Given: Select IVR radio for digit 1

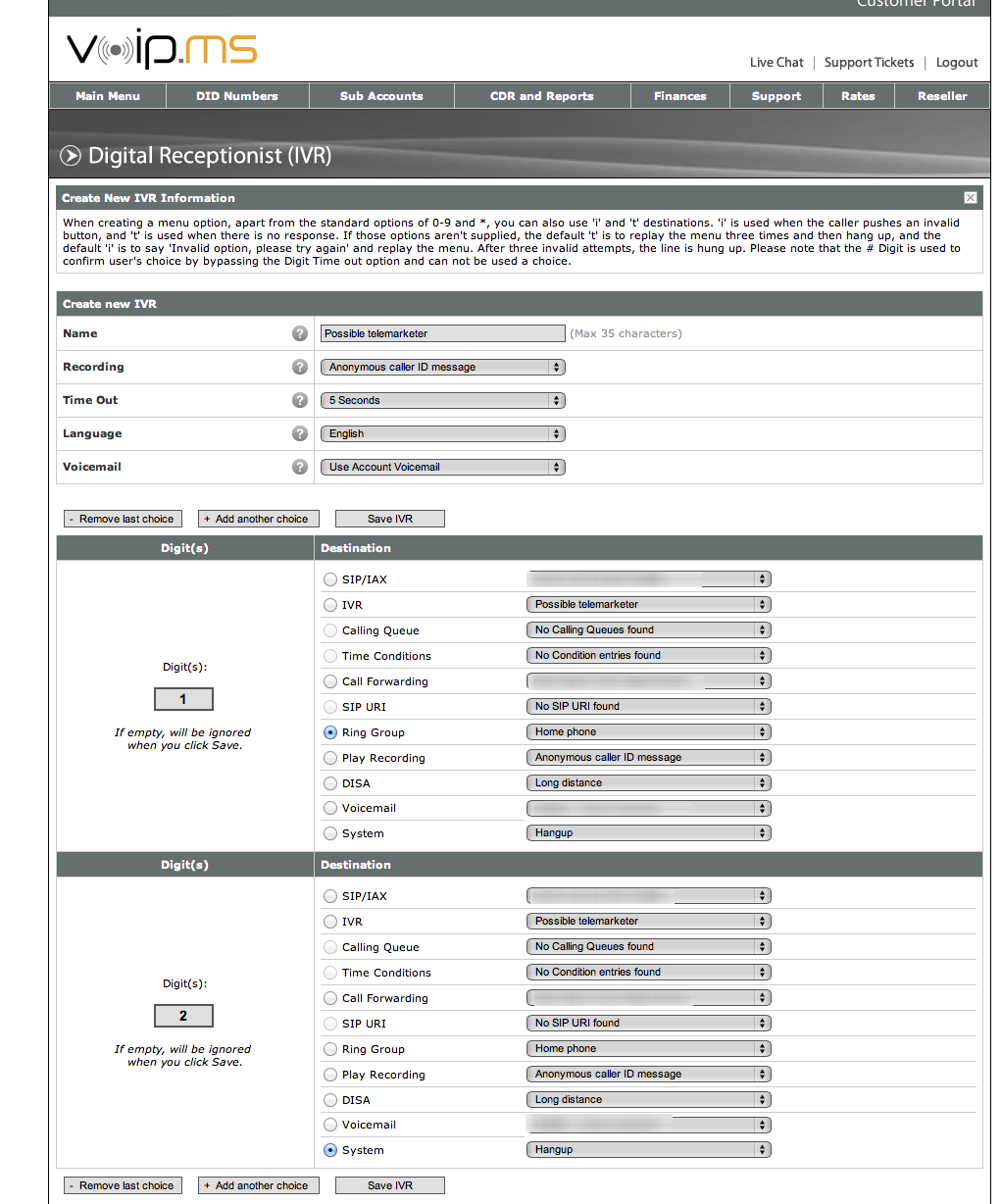Looking at the screenshot, I should pyautogui.click(x=330, y=605).
